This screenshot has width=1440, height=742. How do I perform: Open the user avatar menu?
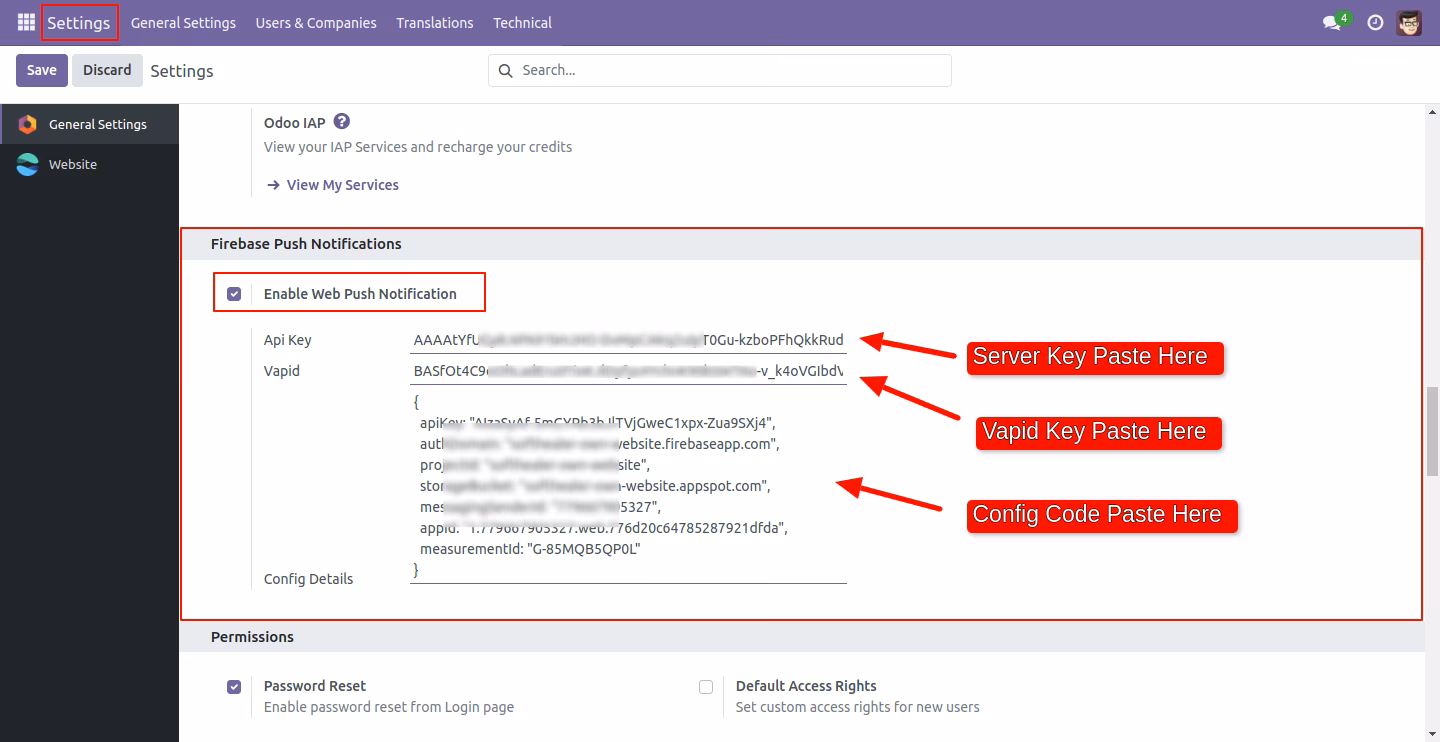1409,22
